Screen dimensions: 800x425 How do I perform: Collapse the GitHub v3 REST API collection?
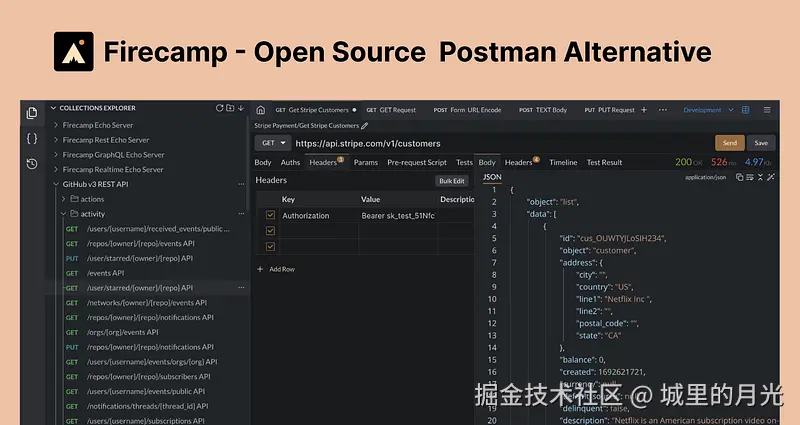[x=56, y=184]
